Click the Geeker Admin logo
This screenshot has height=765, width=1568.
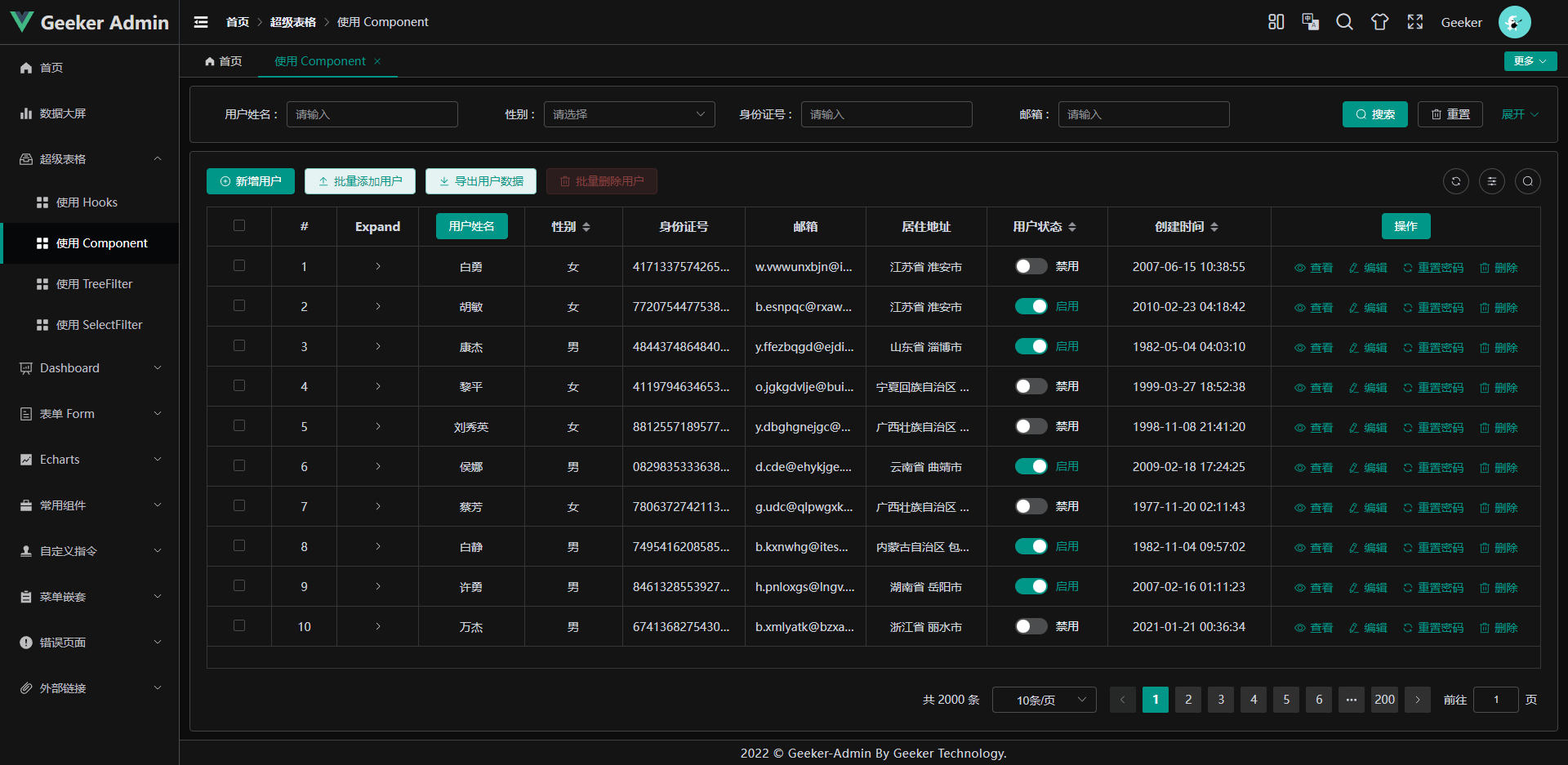coord(90,22)
